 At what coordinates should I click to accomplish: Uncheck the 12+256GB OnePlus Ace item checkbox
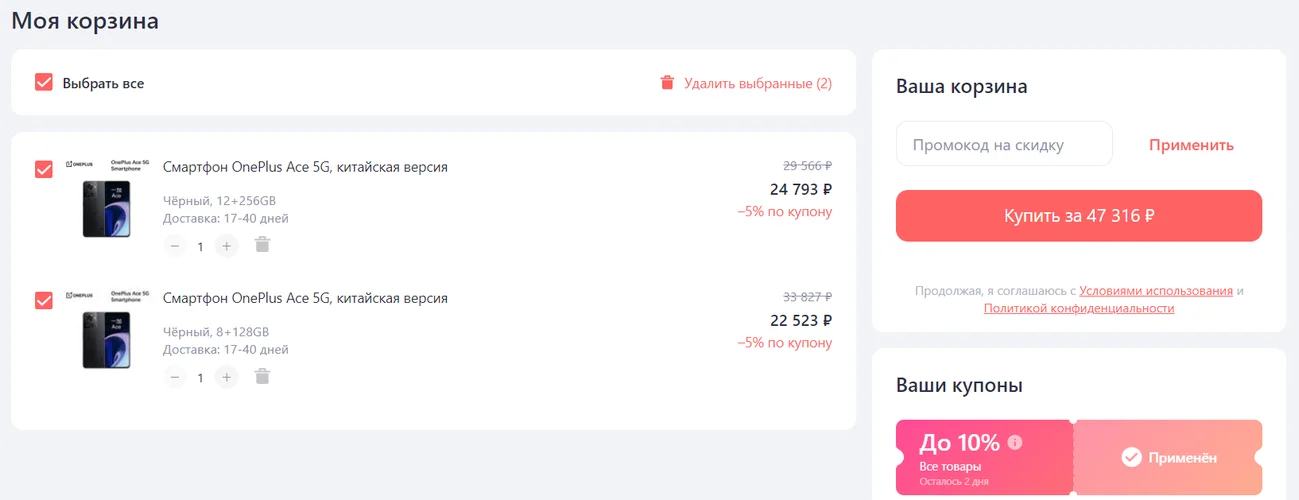coord(44,169)
